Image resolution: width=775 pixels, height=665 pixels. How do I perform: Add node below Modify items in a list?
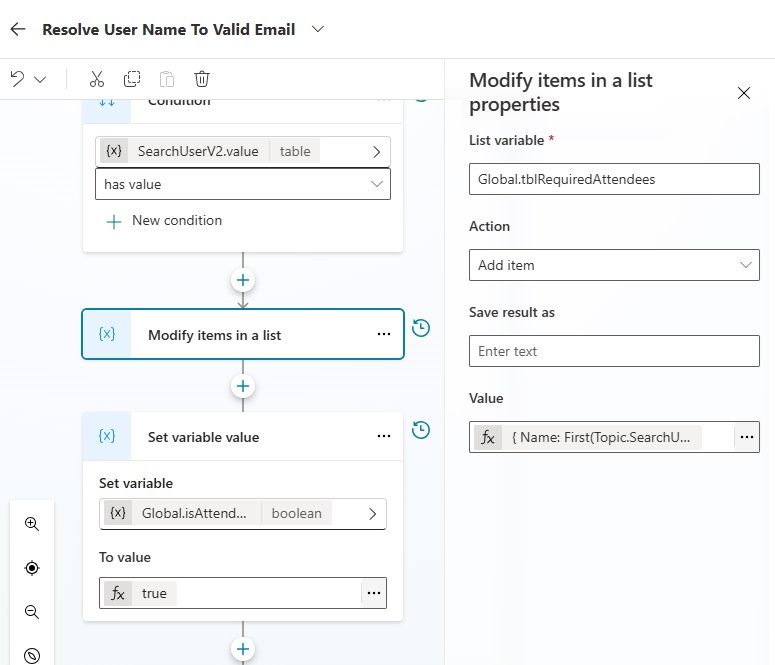pyautogui.click(x=243, y=386)
